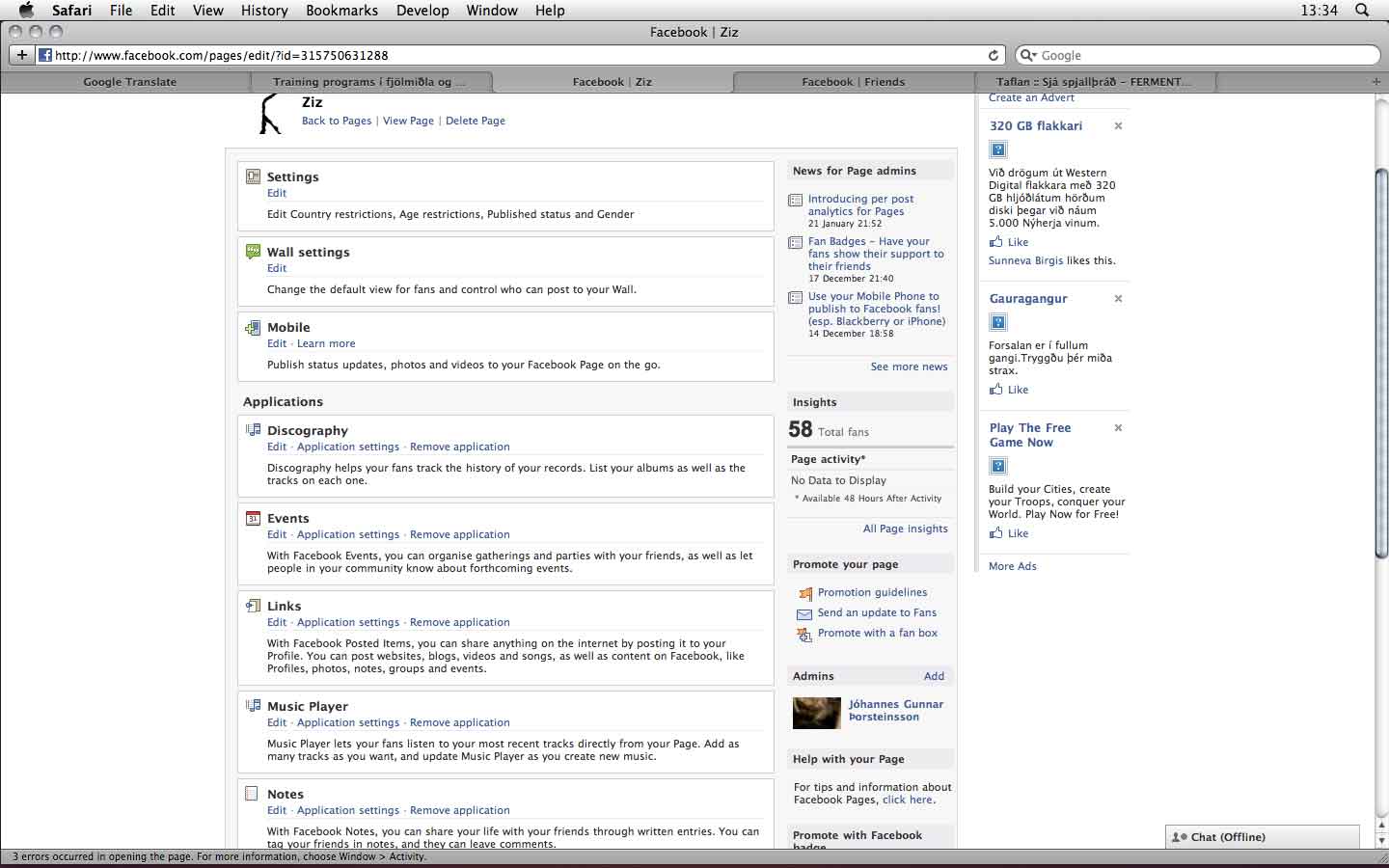Screen dimensions: 1389x868
Task: Click the reload page icon in address bar
Action: pos(993,55)
